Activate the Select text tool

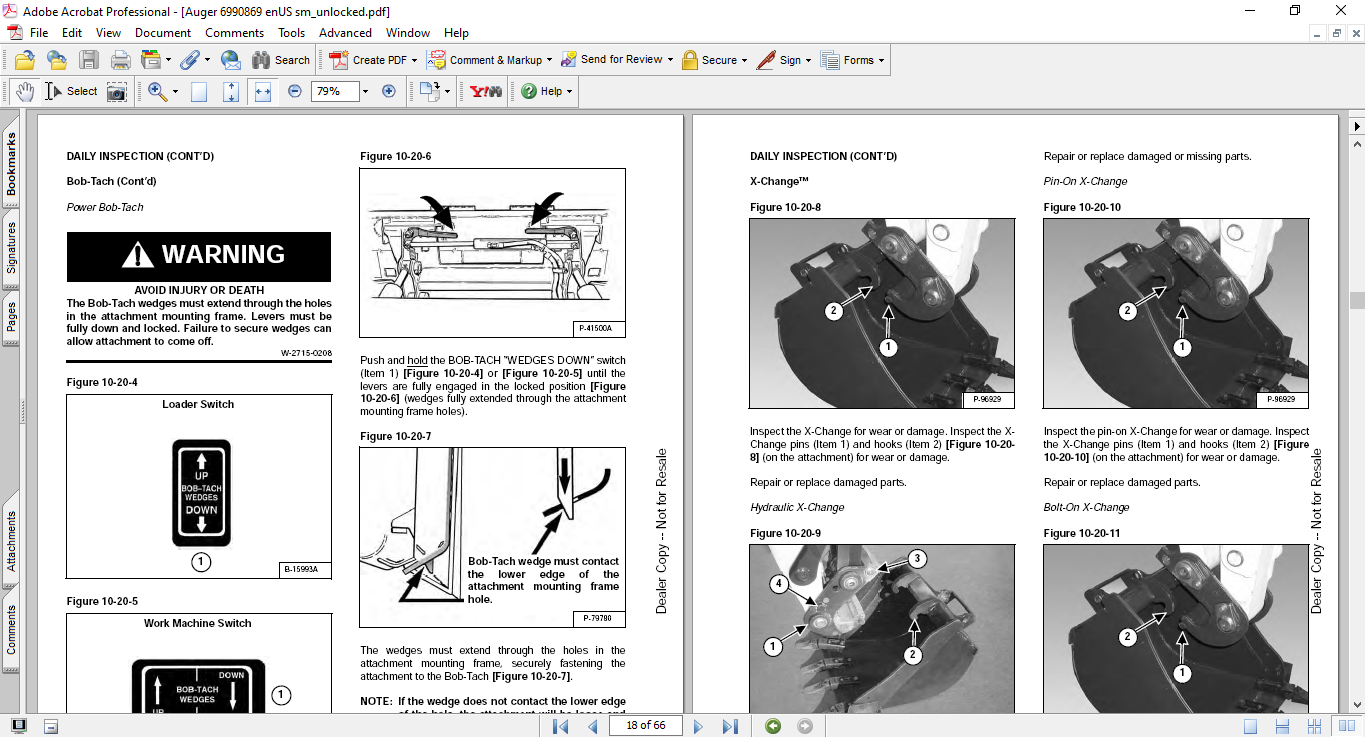71,91
